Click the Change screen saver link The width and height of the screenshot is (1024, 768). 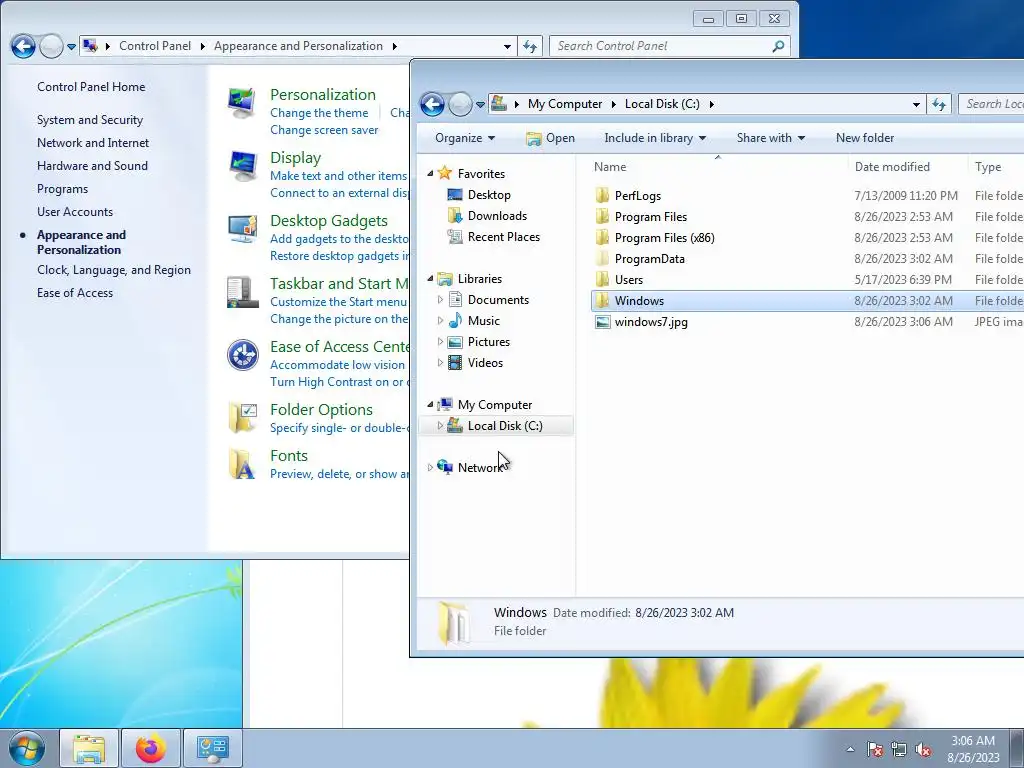click(324, 130)
